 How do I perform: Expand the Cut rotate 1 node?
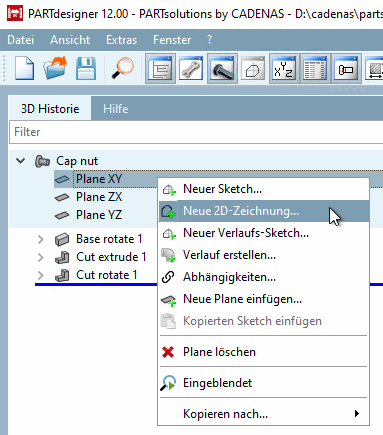(x=40, y=275)
